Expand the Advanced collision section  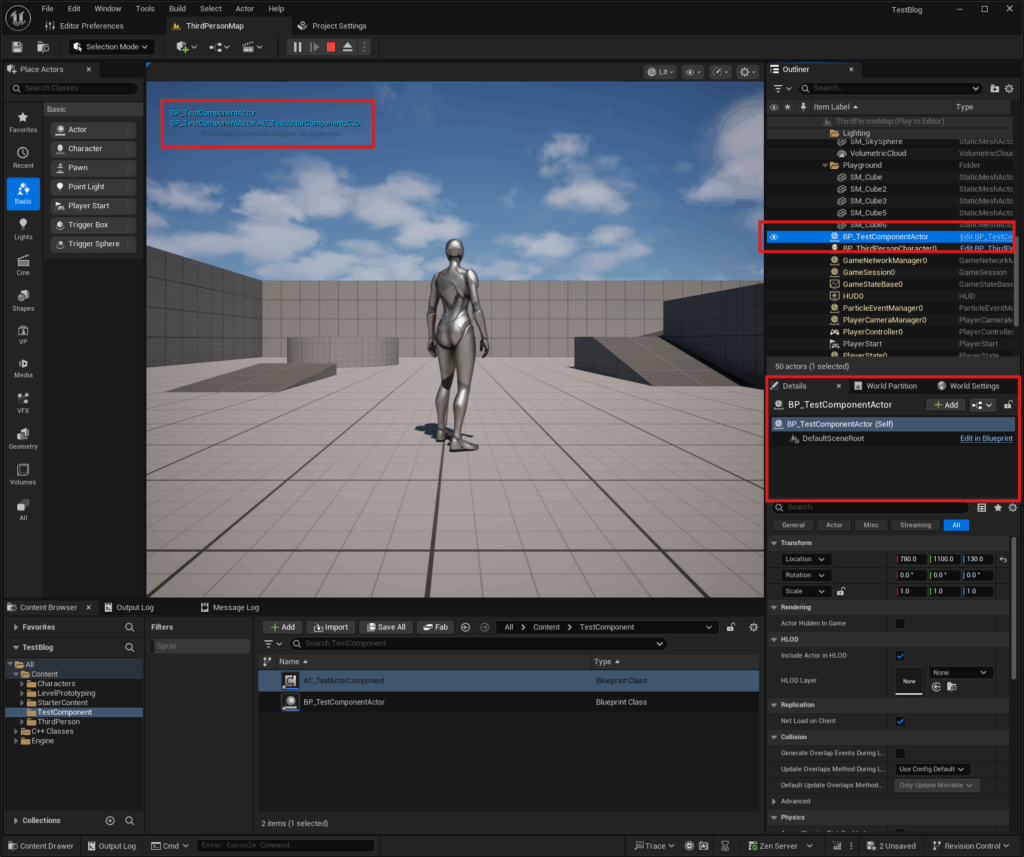click(x=775, y=801)
